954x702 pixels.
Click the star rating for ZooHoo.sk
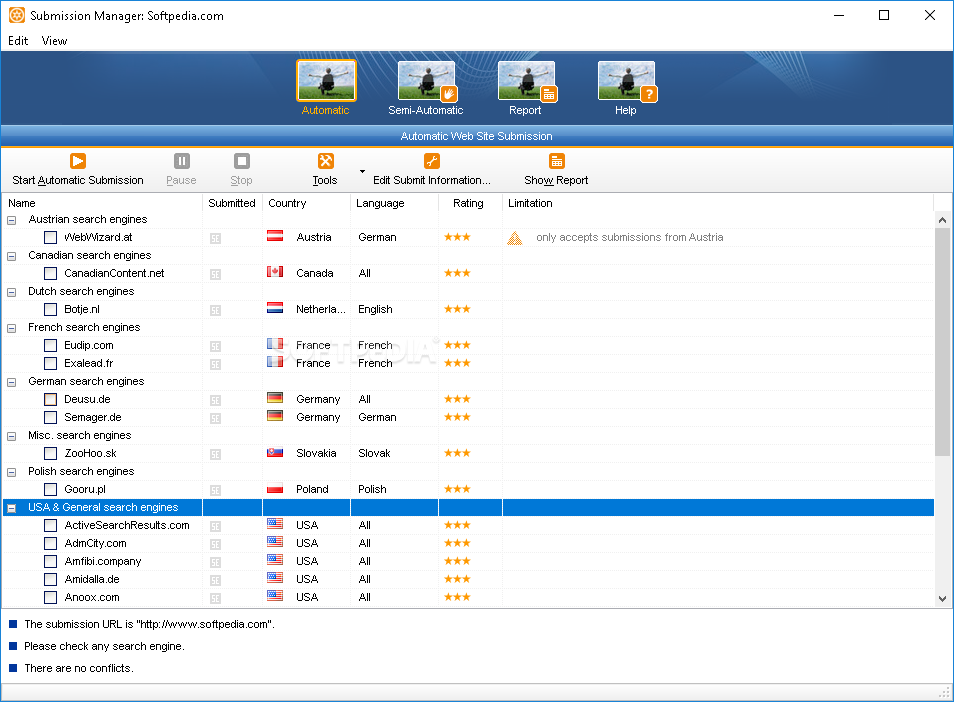[x=458, y=453]
